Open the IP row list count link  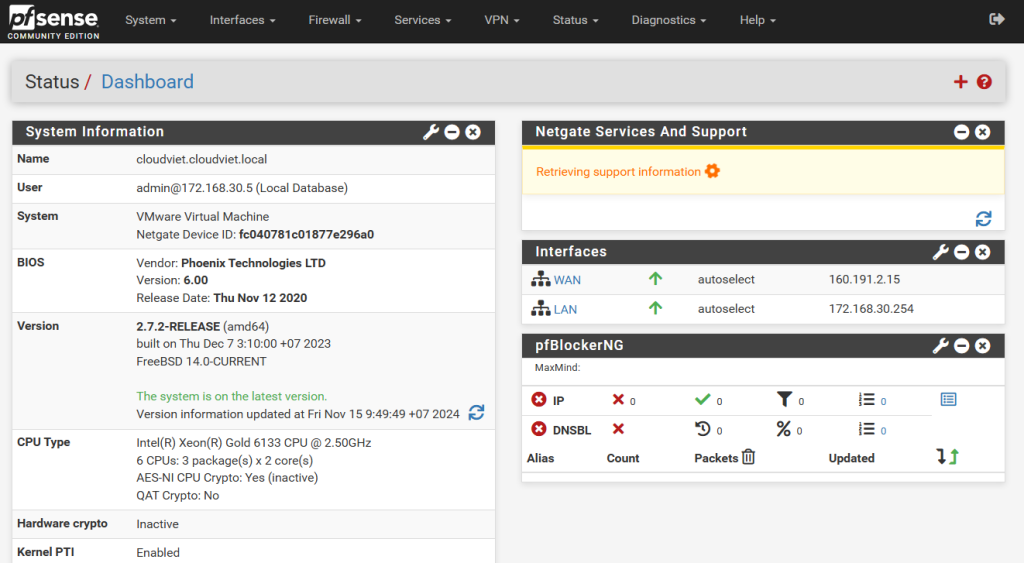coord(883,402)
